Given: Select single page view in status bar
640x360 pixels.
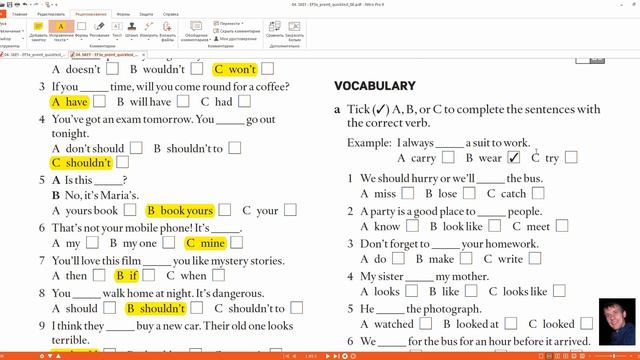Looking at the screenshot, I should [x=541, y=356].
